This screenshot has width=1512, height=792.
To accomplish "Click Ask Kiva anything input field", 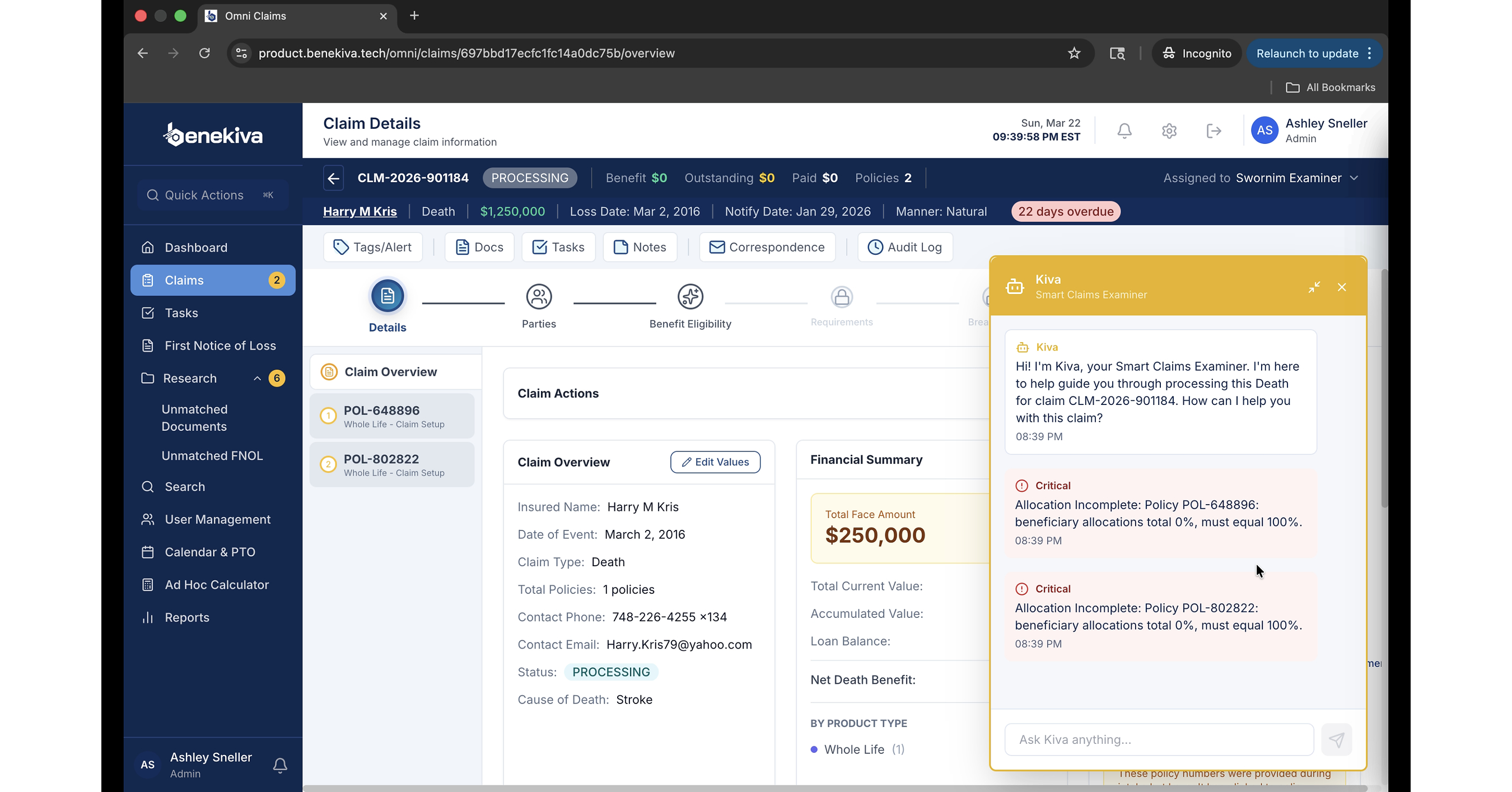I will [1159, 739].
